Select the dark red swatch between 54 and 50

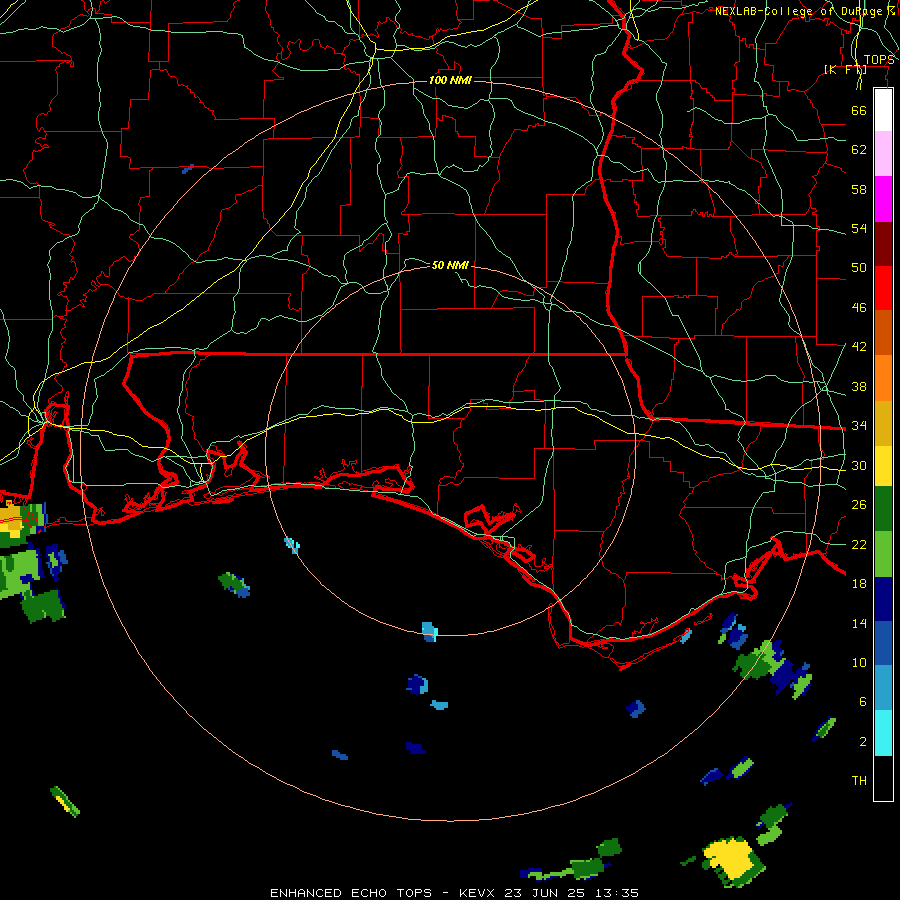point(883,243)
